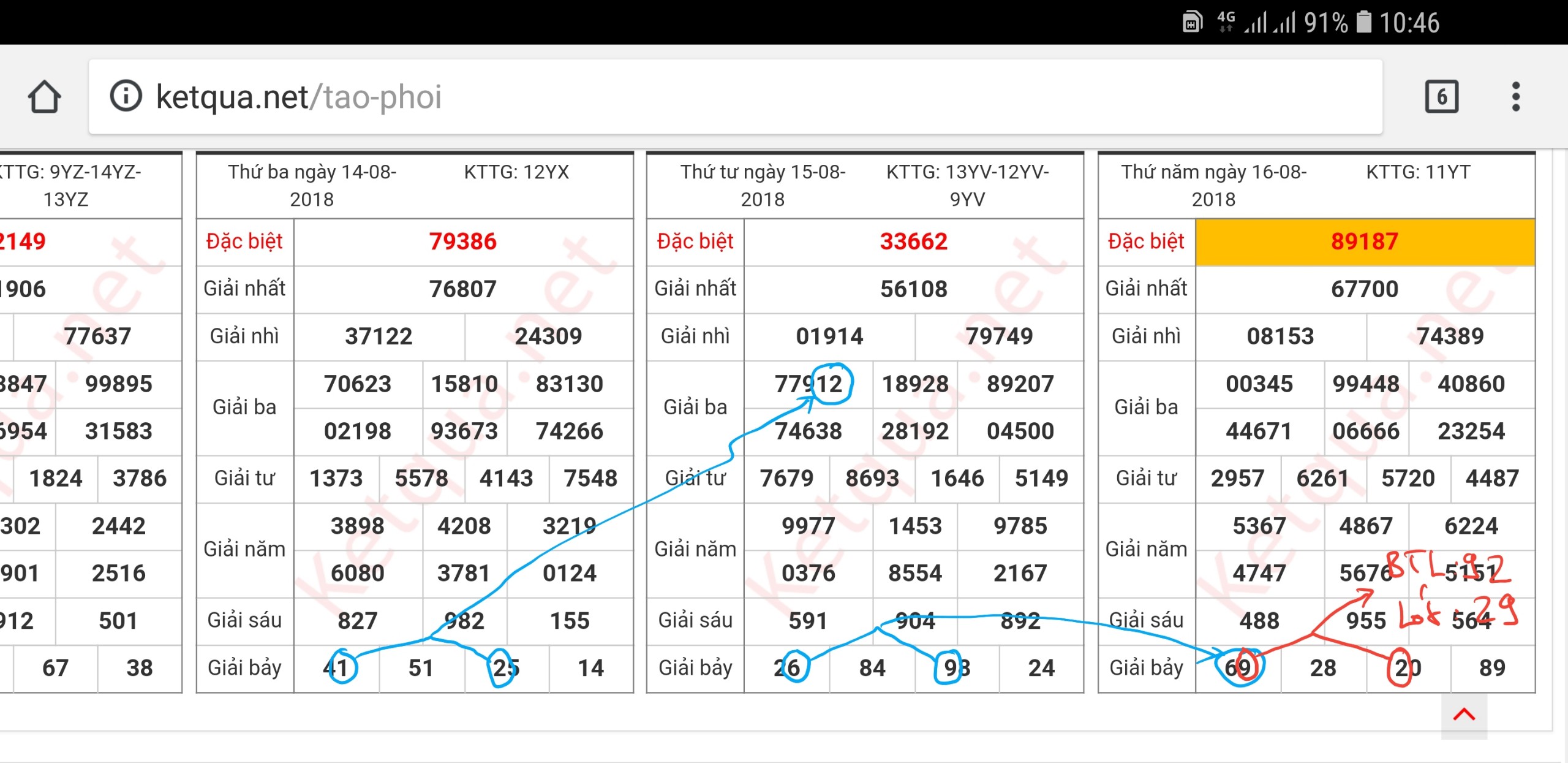Tap the 'Thứ năm ngày 16-08-2018' header
The height and width of the screenshot is (763, 1568).
coord(1213,185)
